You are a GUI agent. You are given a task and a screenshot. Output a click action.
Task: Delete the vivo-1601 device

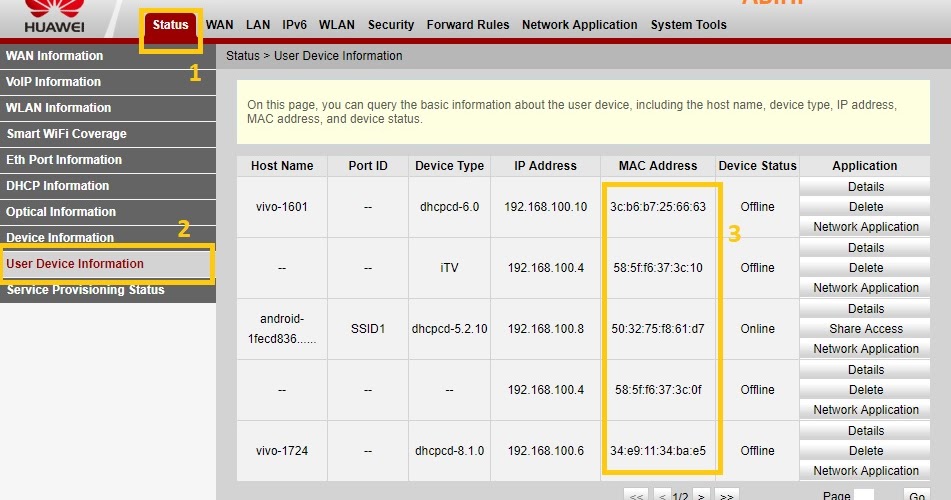[865, 207]
